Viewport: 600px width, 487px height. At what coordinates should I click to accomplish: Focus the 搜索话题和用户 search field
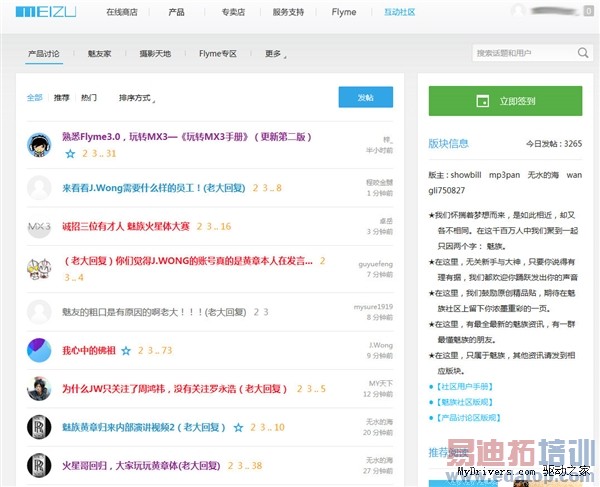click(x=524, y=53)
